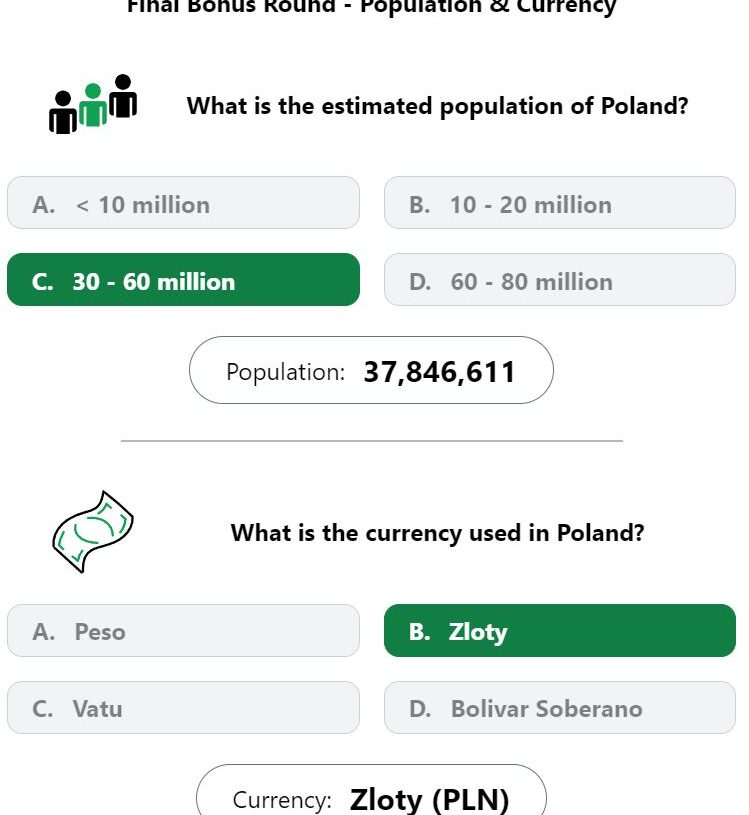Click the letter D beside Bolivar Soberano
The width and height of the screenshot is (749, 815).
pyautogui.click(x=420, y=709)
